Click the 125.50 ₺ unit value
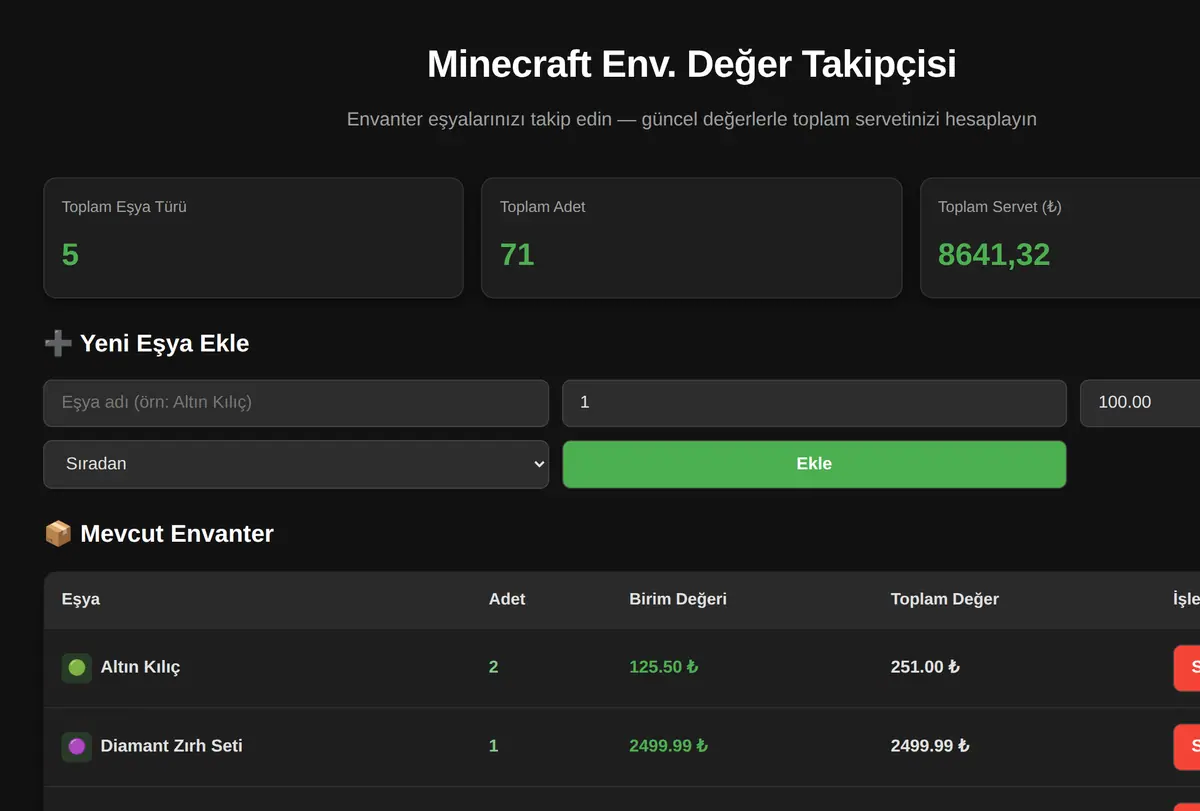Image resolution: width=1200 pixels, height=811 pixels. pos(663,667)
